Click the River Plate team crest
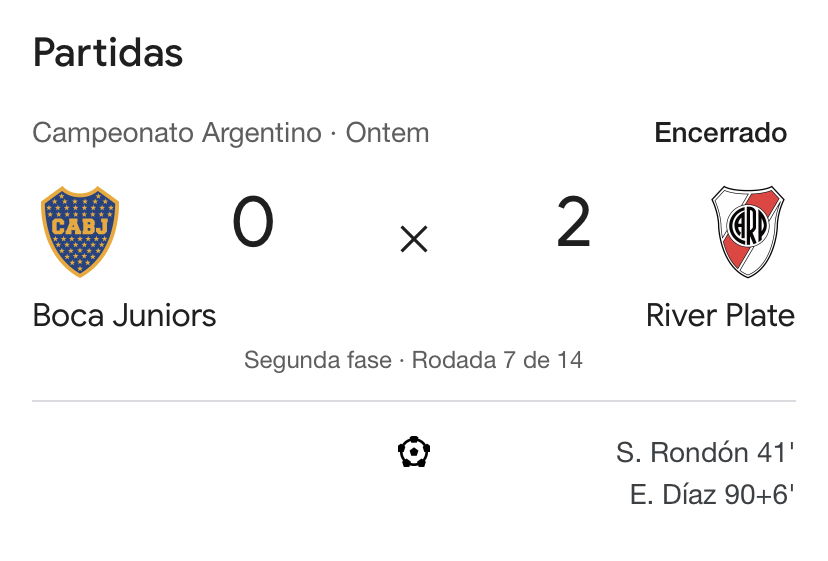The width and height of the screenshot is (828, 561). click(748, 231)
